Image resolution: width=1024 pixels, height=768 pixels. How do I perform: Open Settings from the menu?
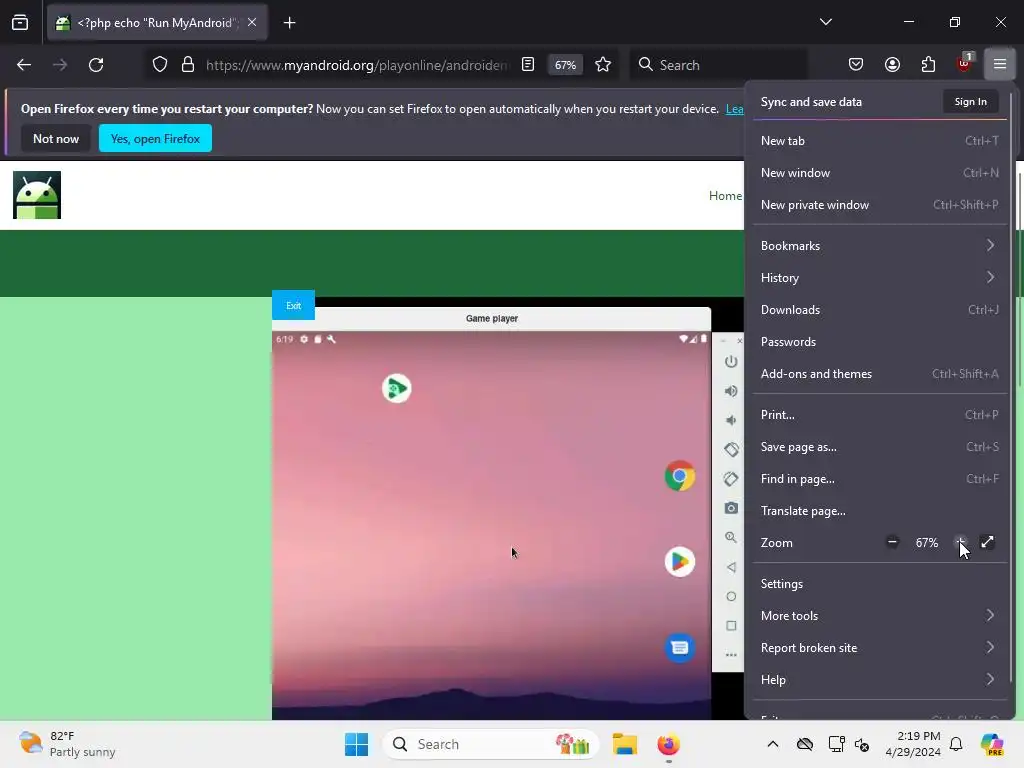pos(879,584)
